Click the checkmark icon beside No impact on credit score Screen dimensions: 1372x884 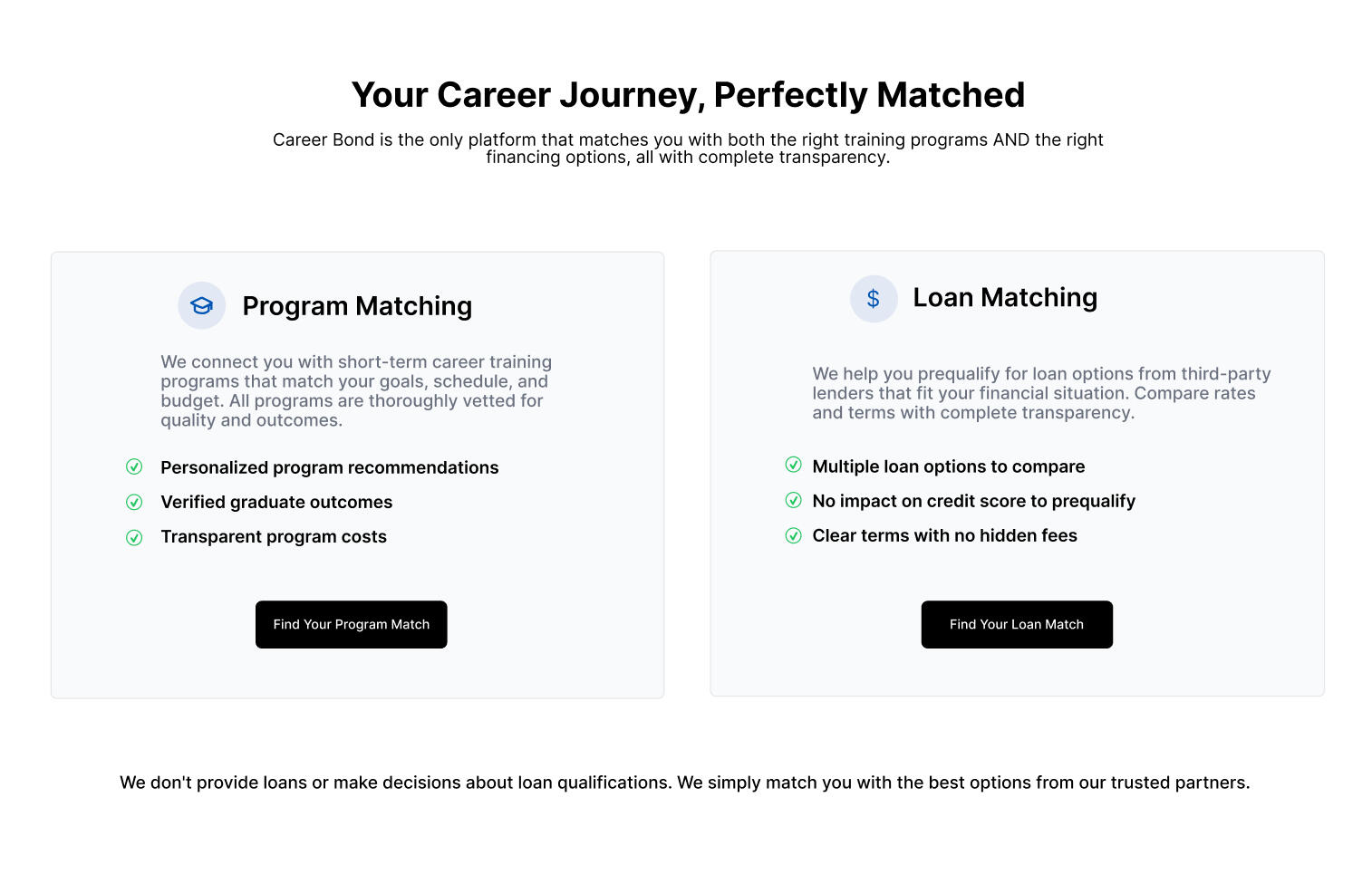pyautogui.click(x=793, y=500)
